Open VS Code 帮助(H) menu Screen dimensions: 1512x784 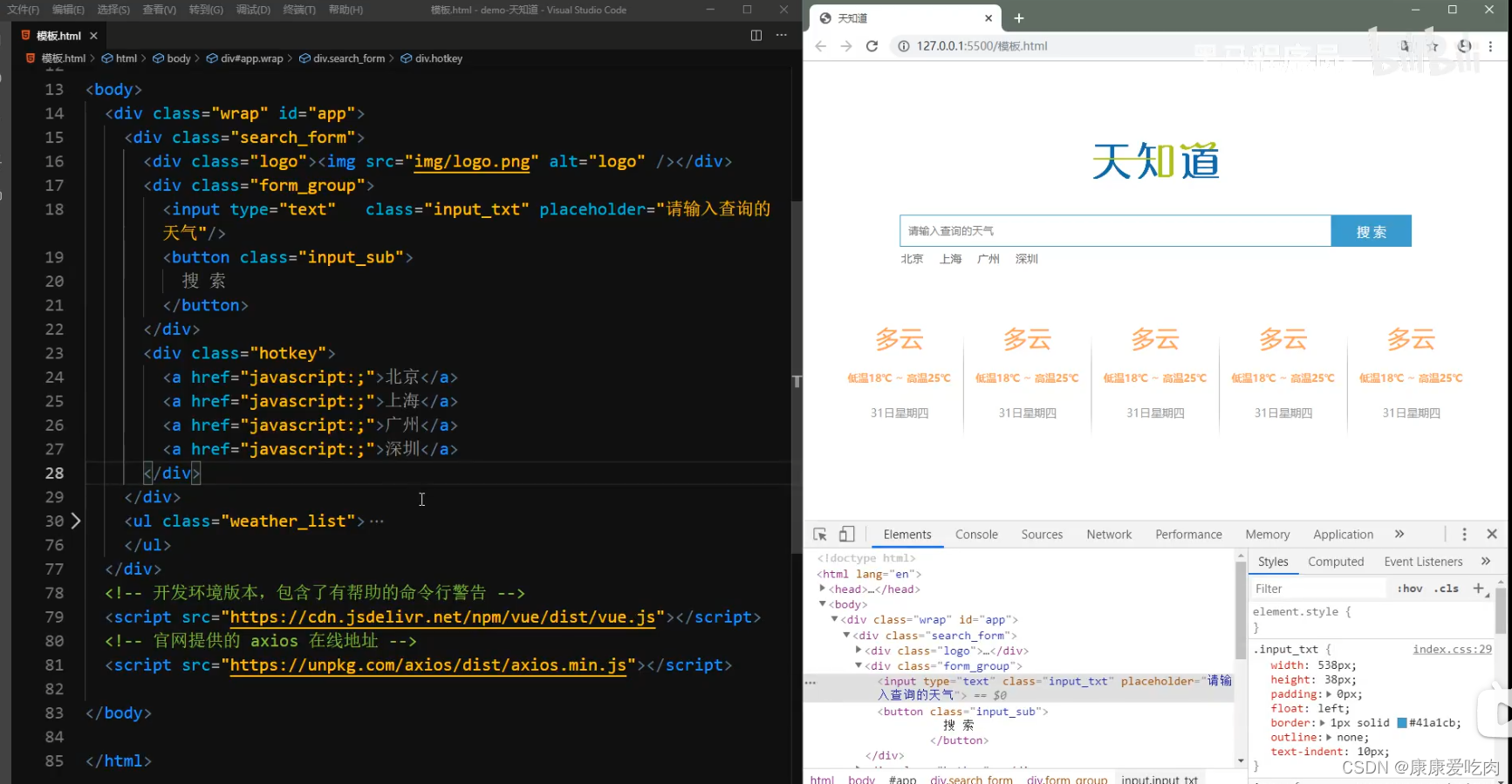tap(346, 10)
